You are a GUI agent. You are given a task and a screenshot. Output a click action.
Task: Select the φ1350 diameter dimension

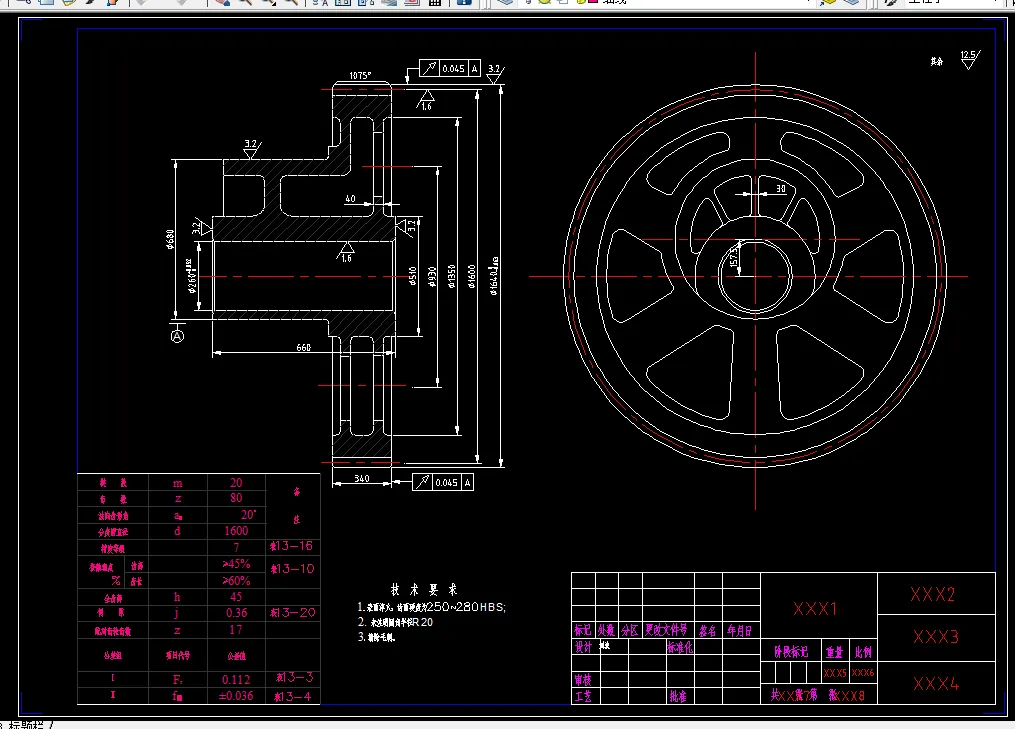coord(452,276)
